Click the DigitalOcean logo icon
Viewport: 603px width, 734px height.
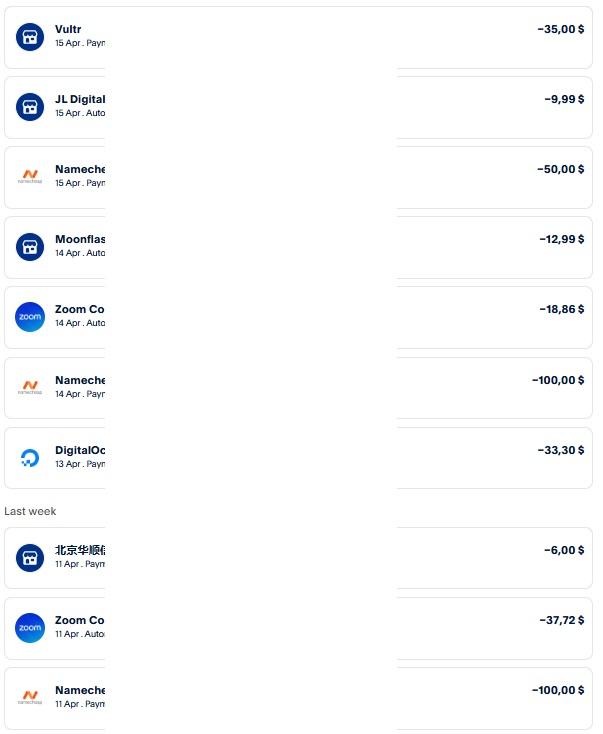point(30,458)
